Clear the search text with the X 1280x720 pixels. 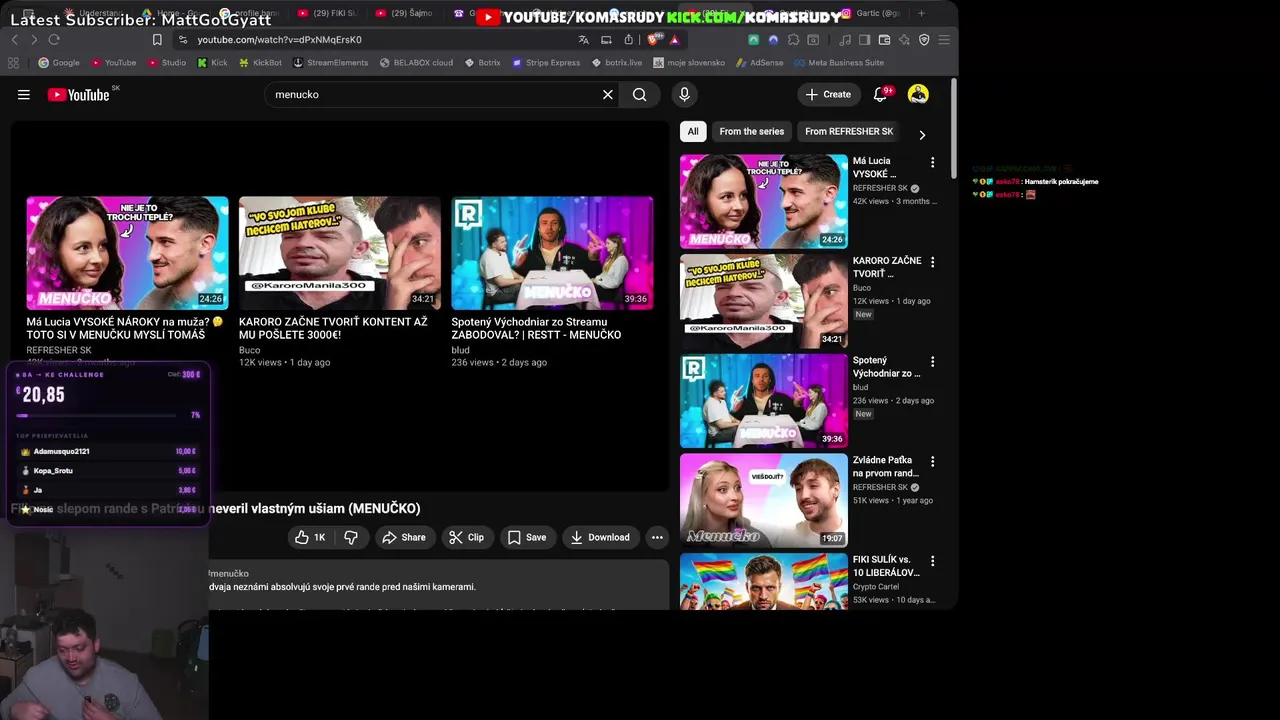[607, 95]
